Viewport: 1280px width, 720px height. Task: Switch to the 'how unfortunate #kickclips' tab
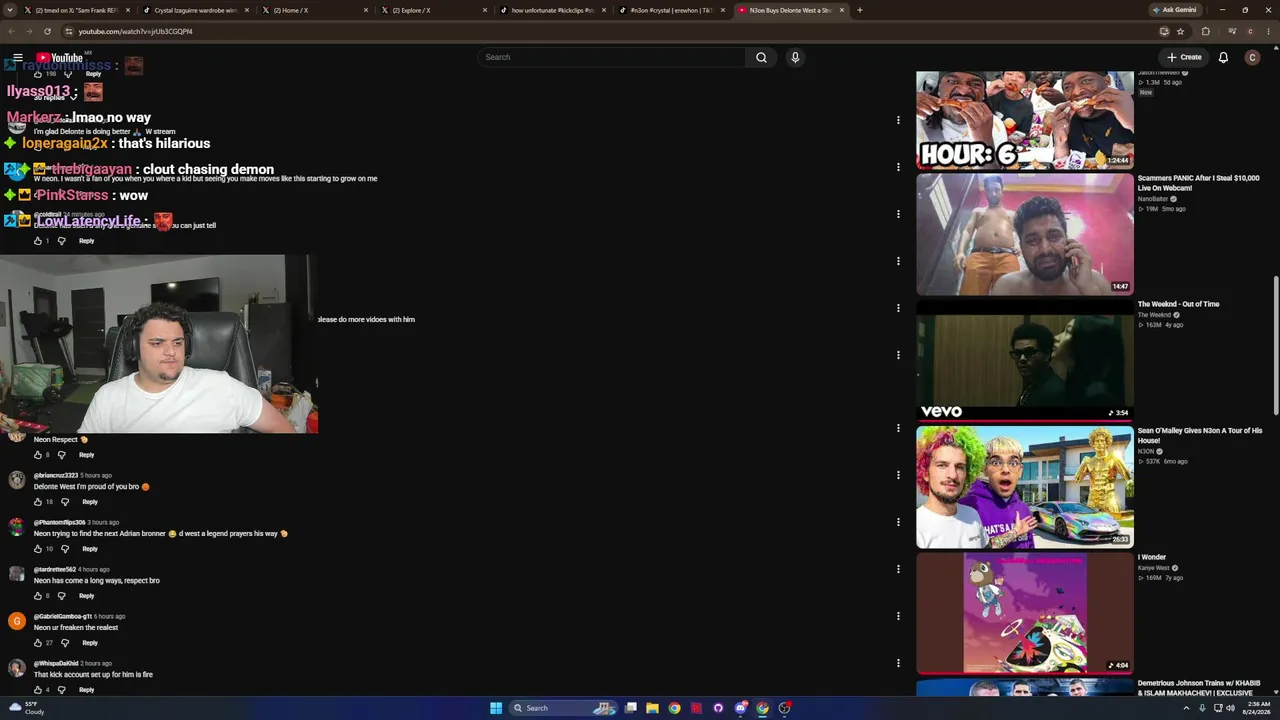click(552, 10)
